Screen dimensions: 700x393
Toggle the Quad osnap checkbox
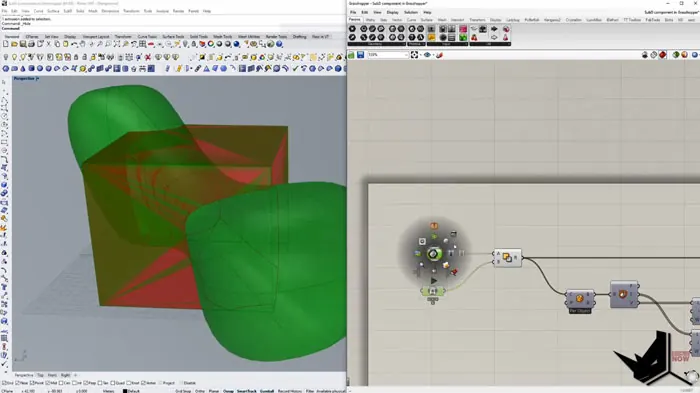(112, 383)
